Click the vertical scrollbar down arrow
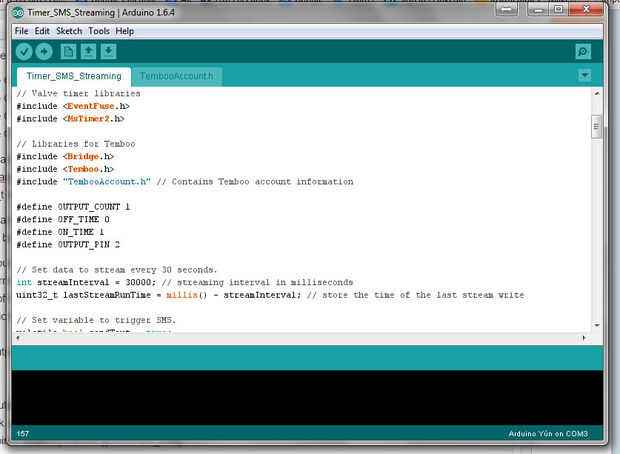Viewport: 620px width, 454px height. (597, 325)
